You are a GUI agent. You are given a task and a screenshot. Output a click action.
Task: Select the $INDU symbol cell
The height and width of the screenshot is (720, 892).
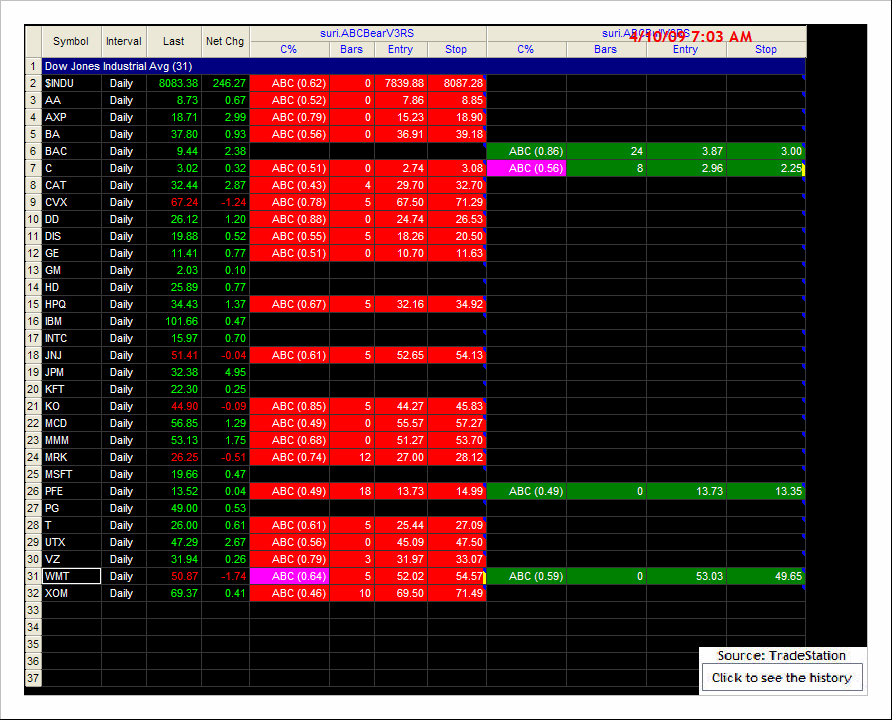pos(71,83)
